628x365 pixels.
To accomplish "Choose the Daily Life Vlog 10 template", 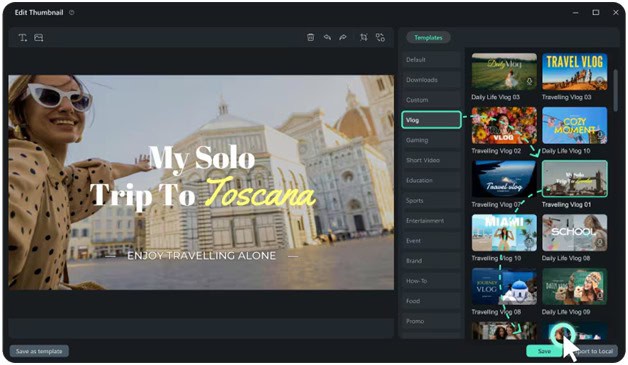I will click(x=574, y=125).
